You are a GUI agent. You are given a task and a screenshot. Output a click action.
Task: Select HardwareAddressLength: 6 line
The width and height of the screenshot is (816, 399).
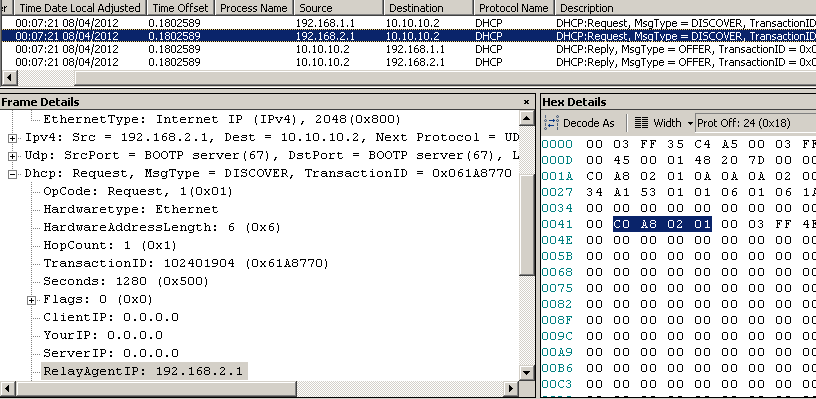[162, 227]
